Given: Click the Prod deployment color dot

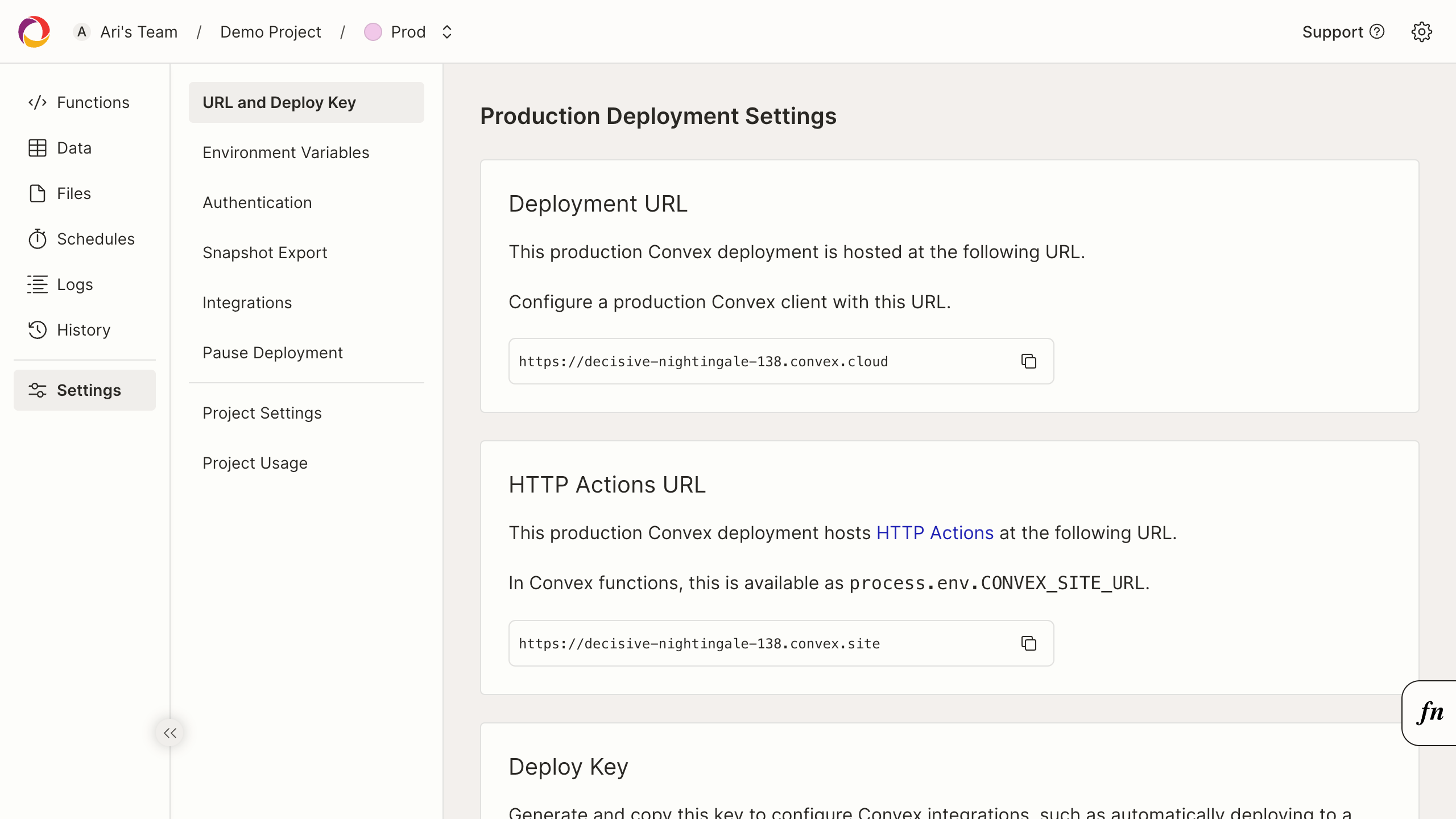Looking at the screenshot, I should click(x=373, y=32).
